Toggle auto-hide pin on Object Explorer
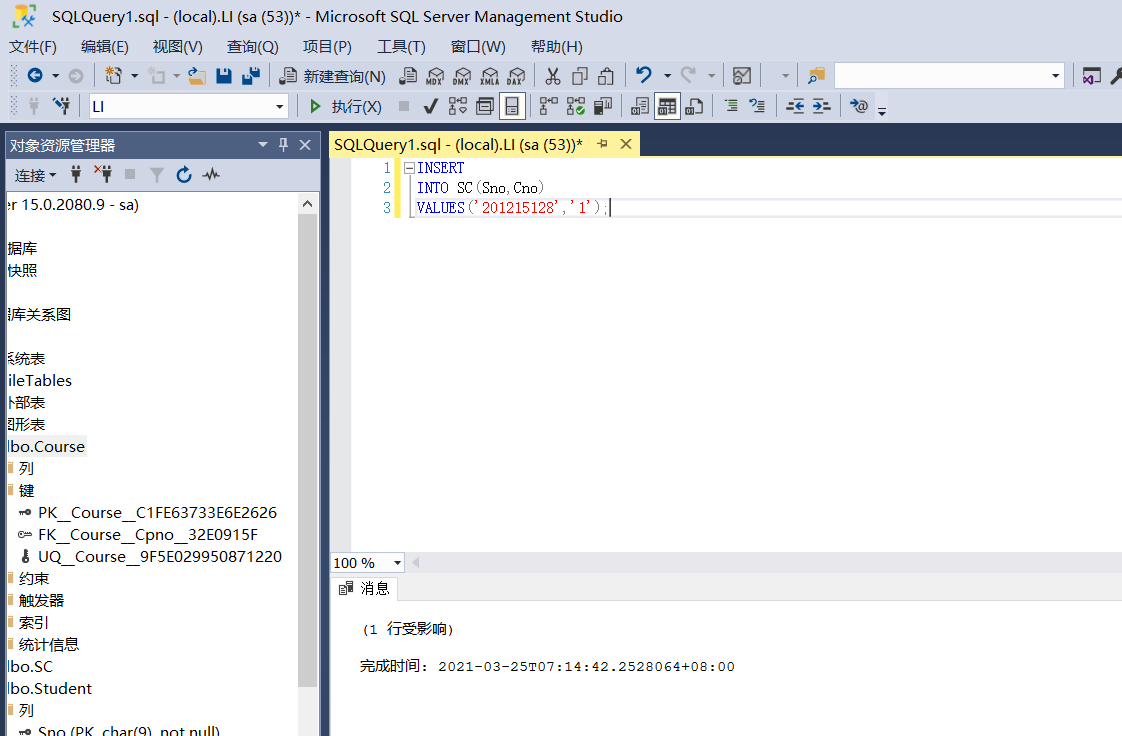Screen dimensions: 1122x736 coord(283,144)
